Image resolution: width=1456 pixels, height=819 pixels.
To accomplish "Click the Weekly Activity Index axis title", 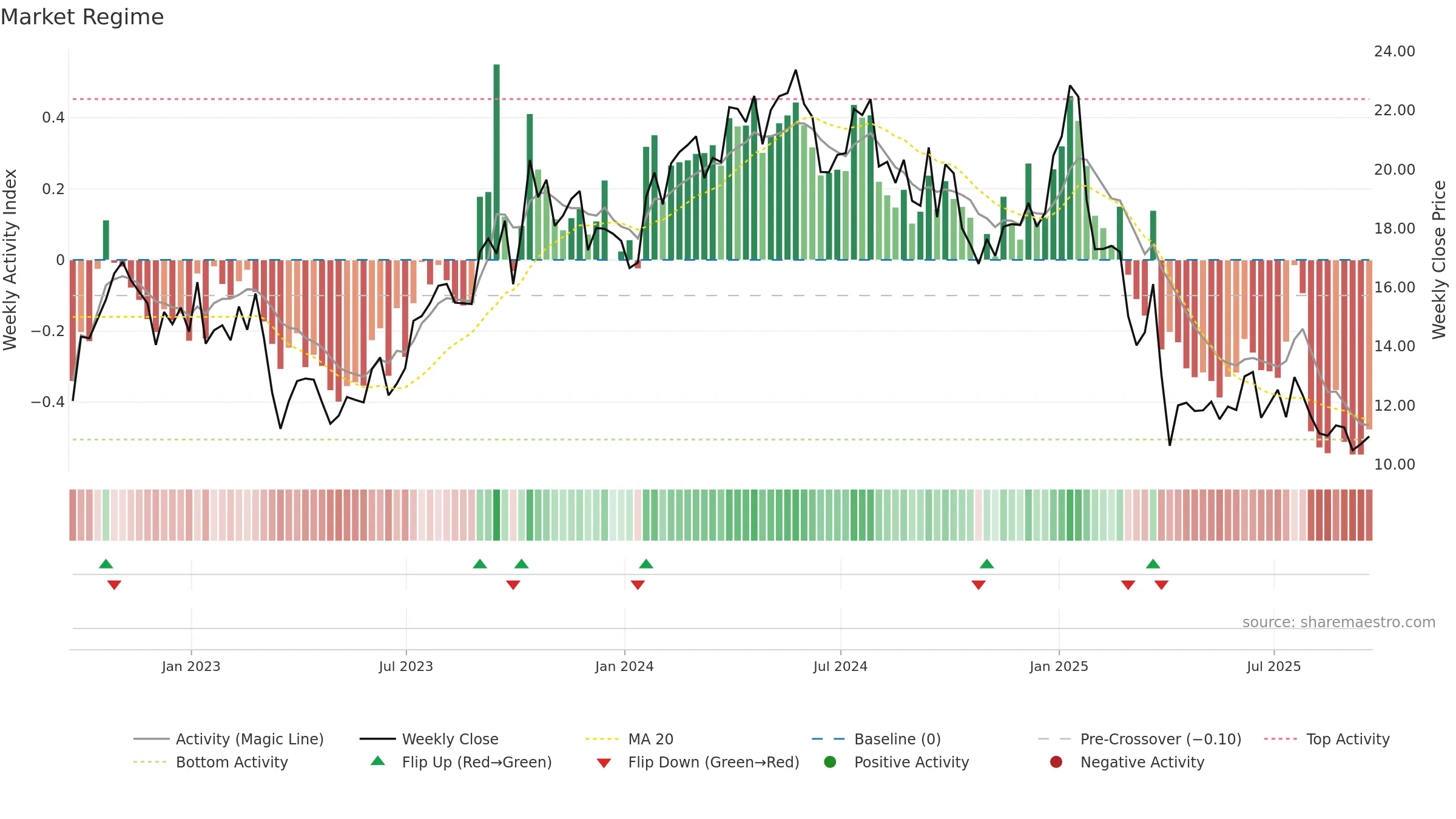I will pos(10,260).
